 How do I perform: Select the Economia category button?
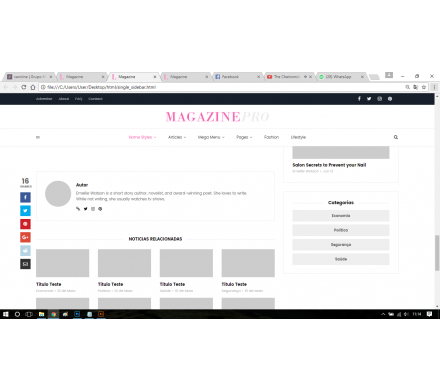(341, 216)
